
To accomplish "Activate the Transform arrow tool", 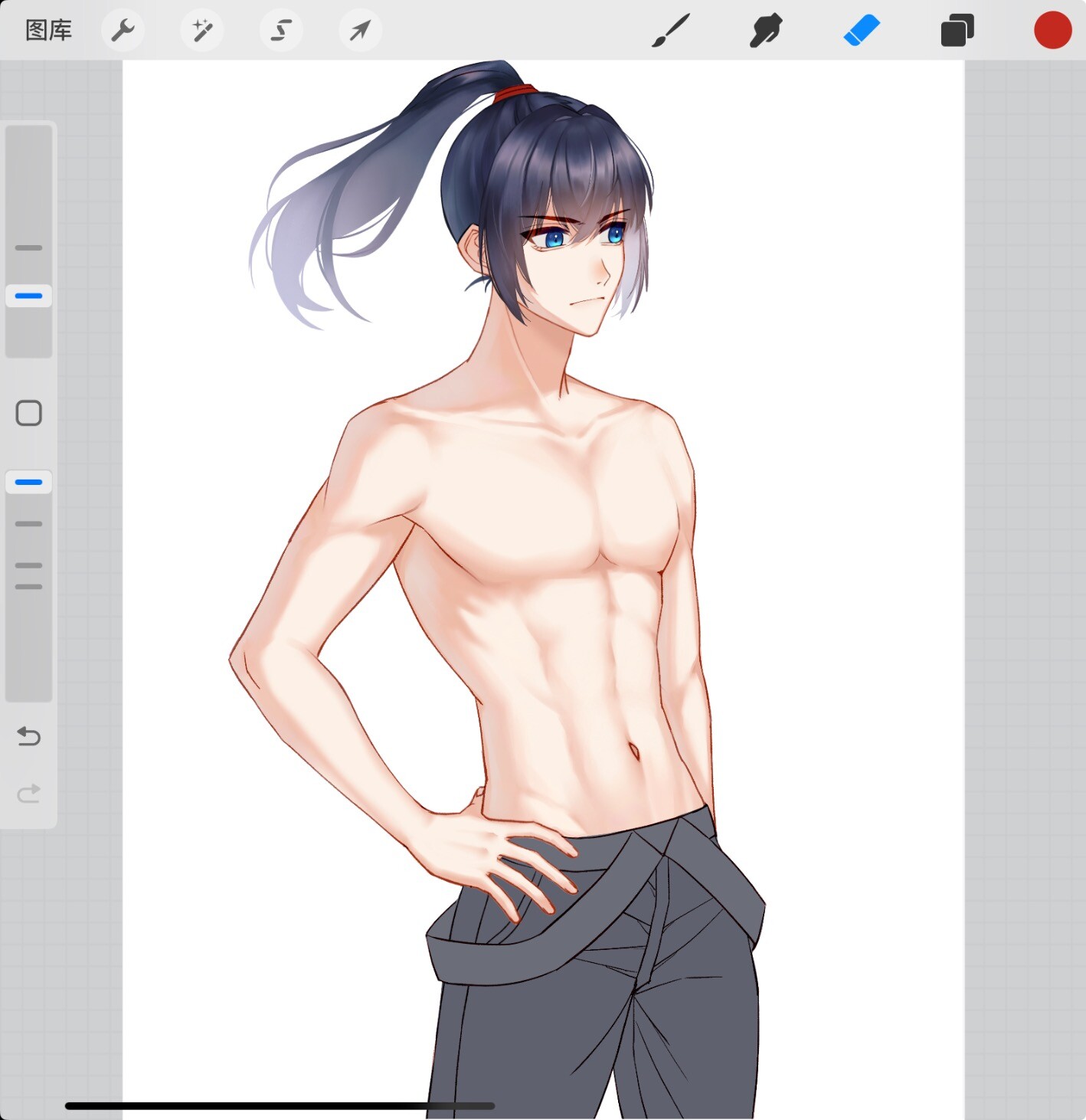I will (360, 31).
